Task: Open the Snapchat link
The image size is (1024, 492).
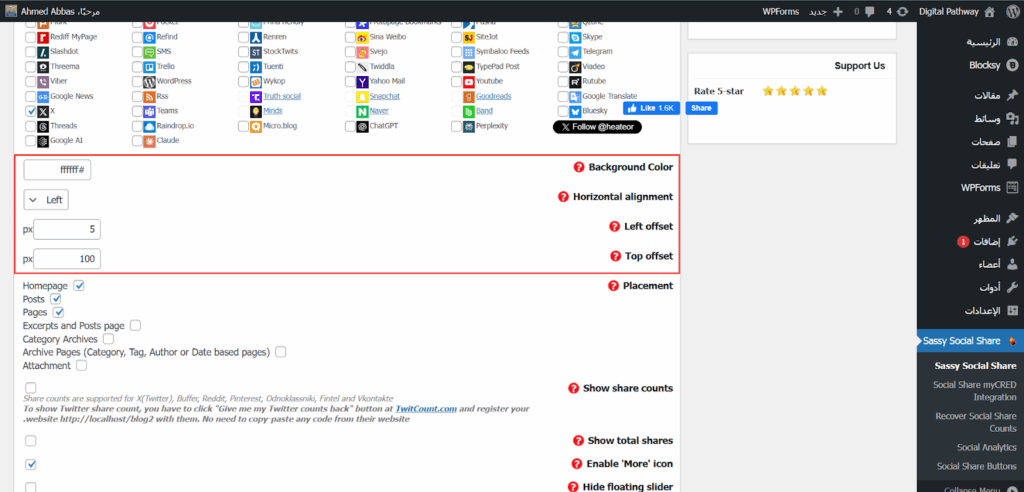Action: tap(385, 96)
